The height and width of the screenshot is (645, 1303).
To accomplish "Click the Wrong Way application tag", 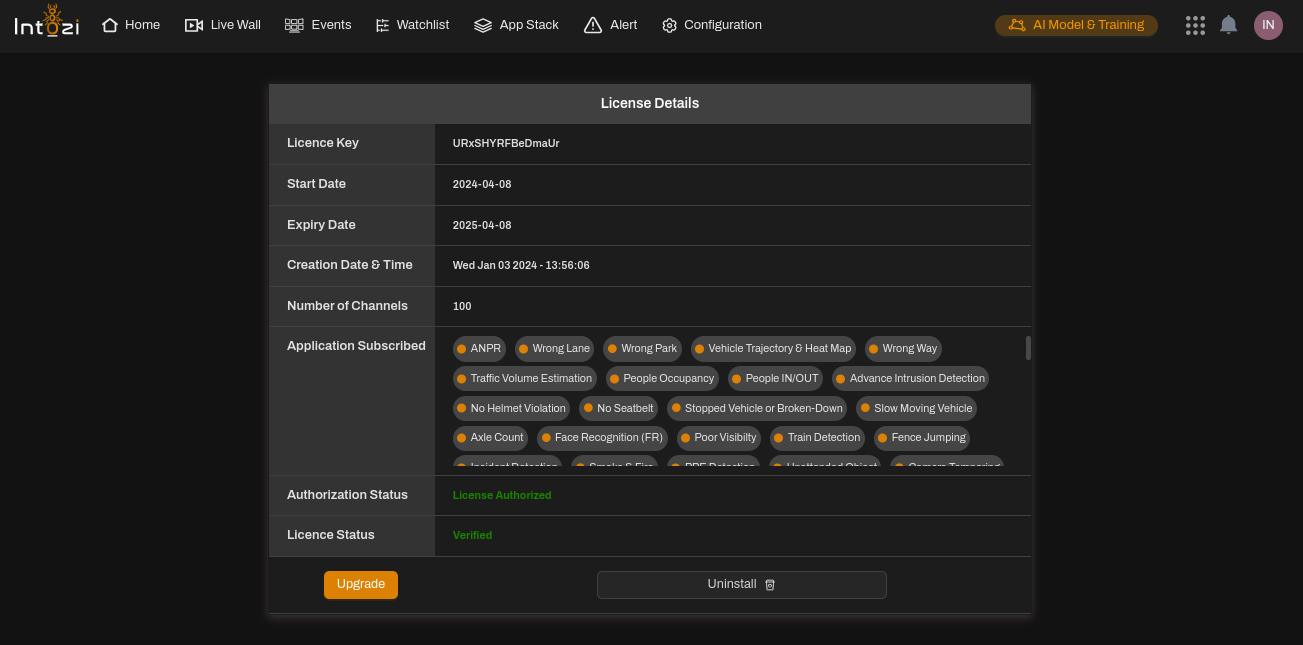I will click(903, 349).
